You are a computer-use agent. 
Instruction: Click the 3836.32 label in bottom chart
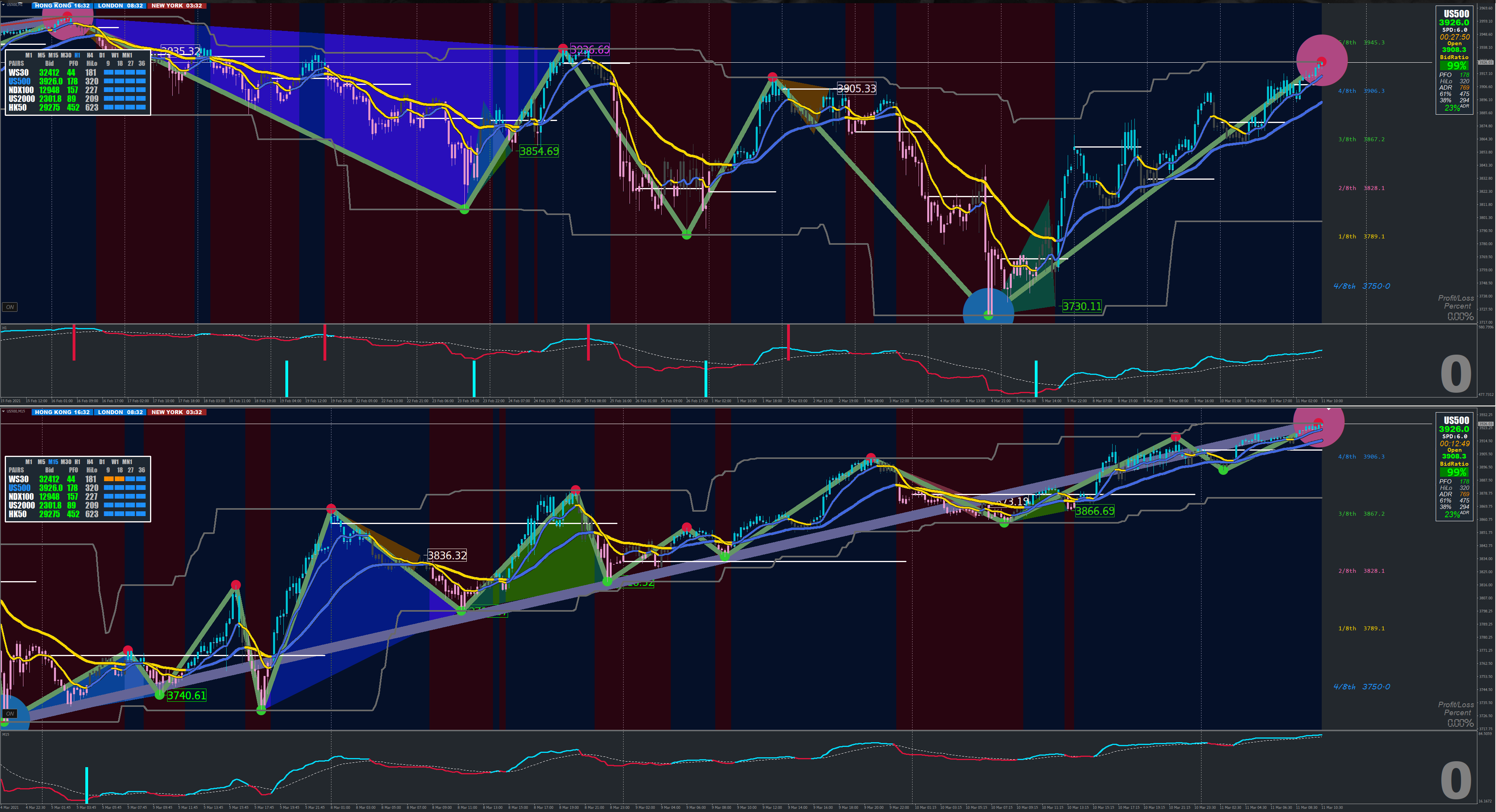click(x=447, y=555)
